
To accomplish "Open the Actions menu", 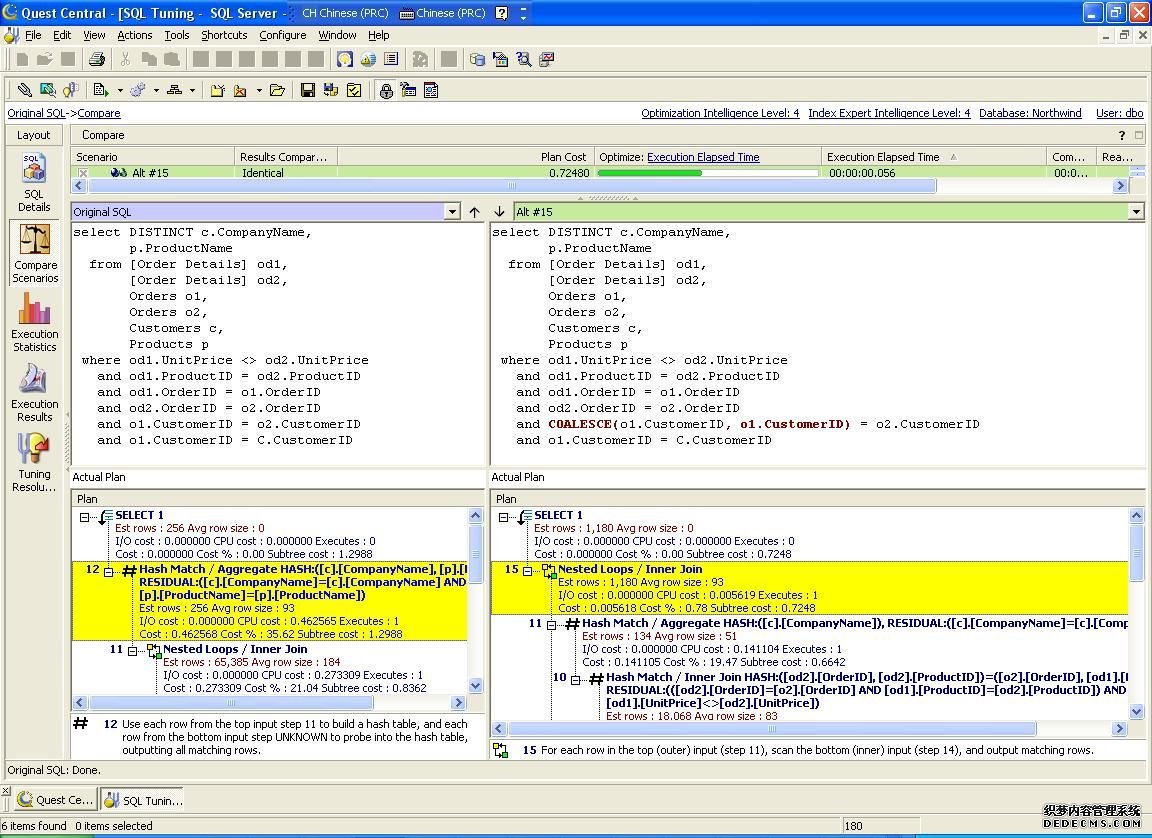I will 135,35.
